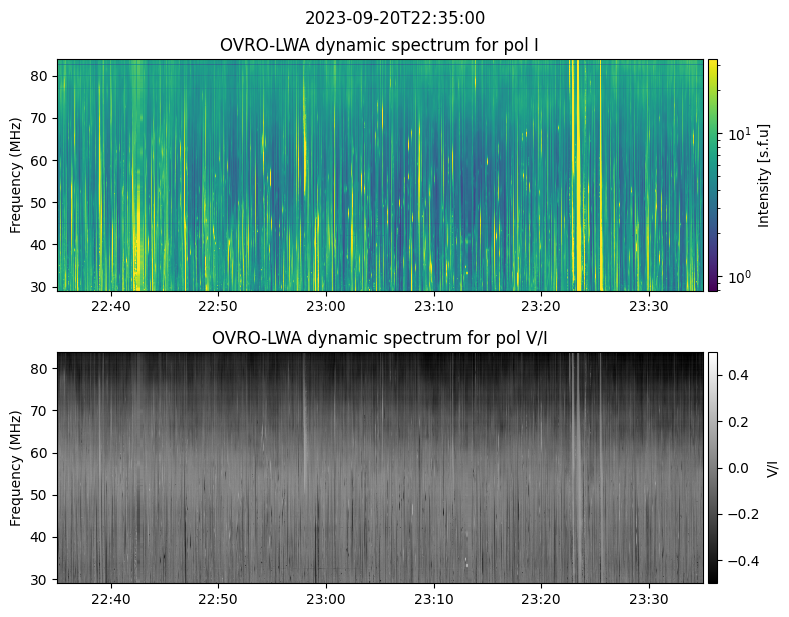Click the grayscale V/I colorbar

pos(713,467)
